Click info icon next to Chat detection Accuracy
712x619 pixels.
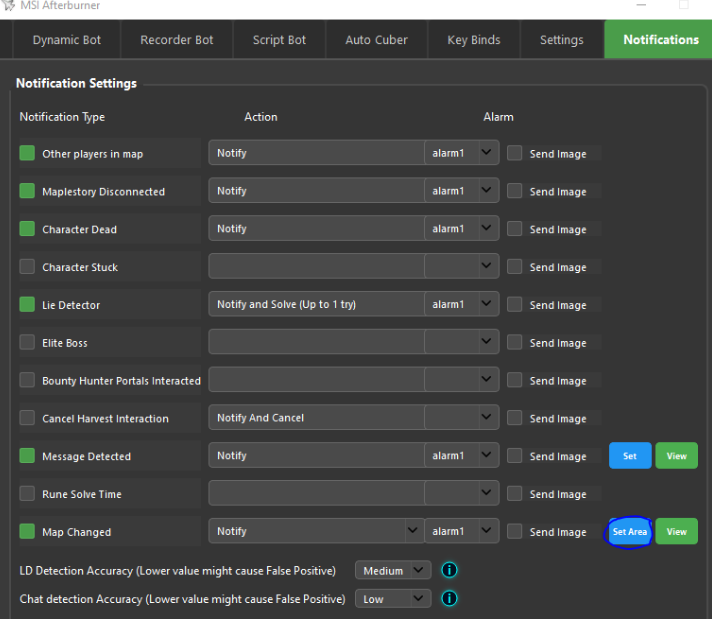pos(449,598)
